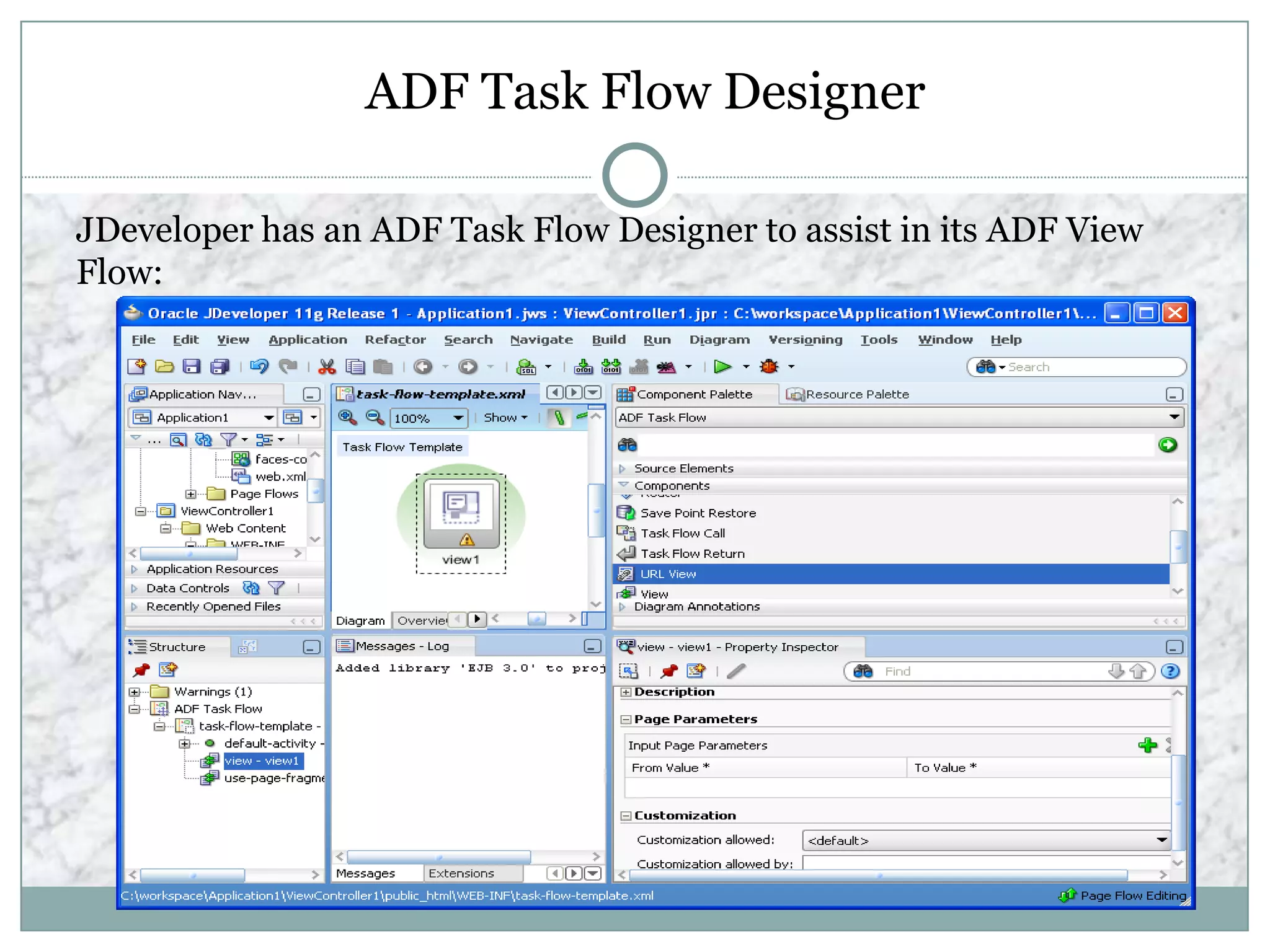
Task: Open the 100% zoom level dropdown
Action: point(458,418)
